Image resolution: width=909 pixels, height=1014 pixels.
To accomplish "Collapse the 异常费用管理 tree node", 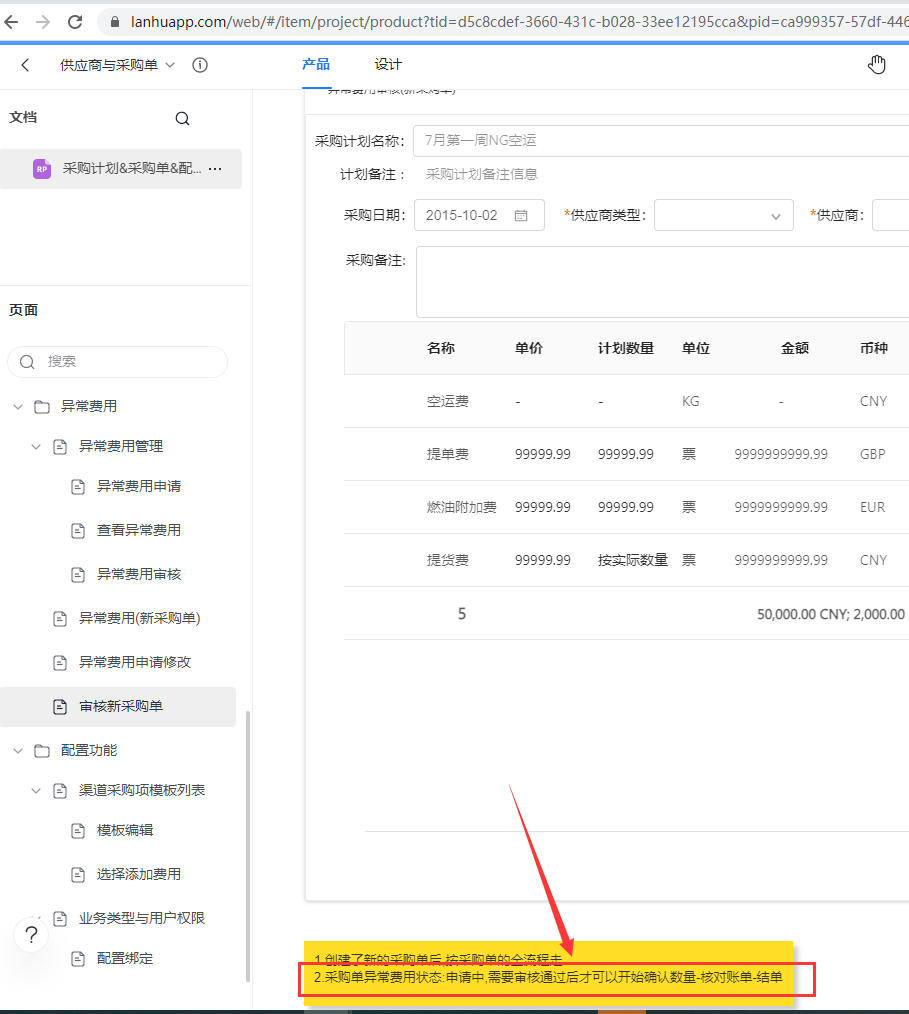I will [x=36, y=447].
